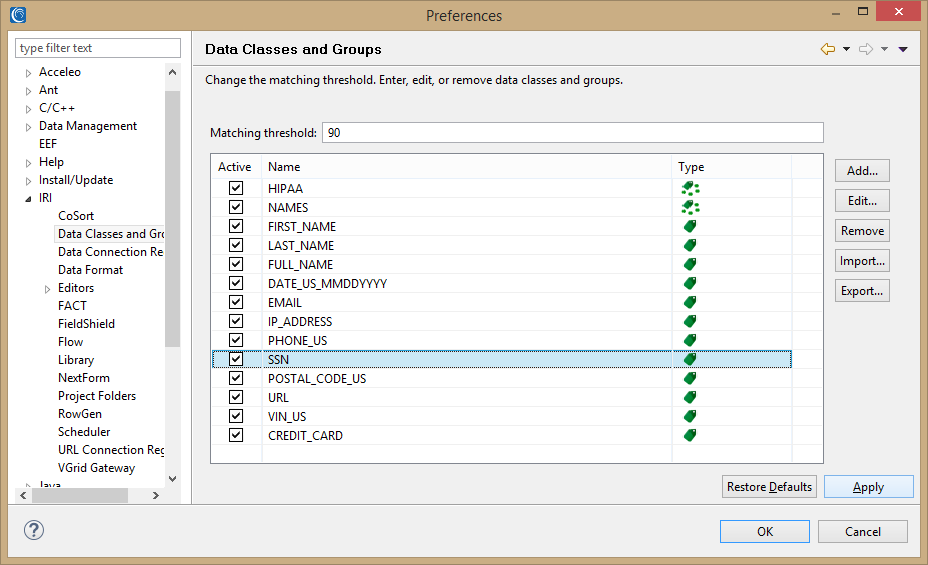Click the forward navigation arrow
Viewport: 928px width, 565px height.
tap(866, 49)
